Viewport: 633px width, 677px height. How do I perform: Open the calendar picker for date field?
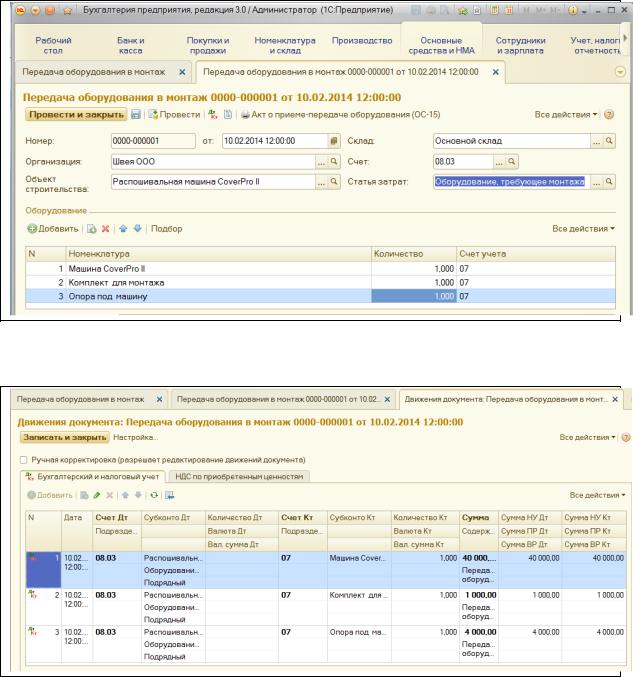(x=334, y=141)
